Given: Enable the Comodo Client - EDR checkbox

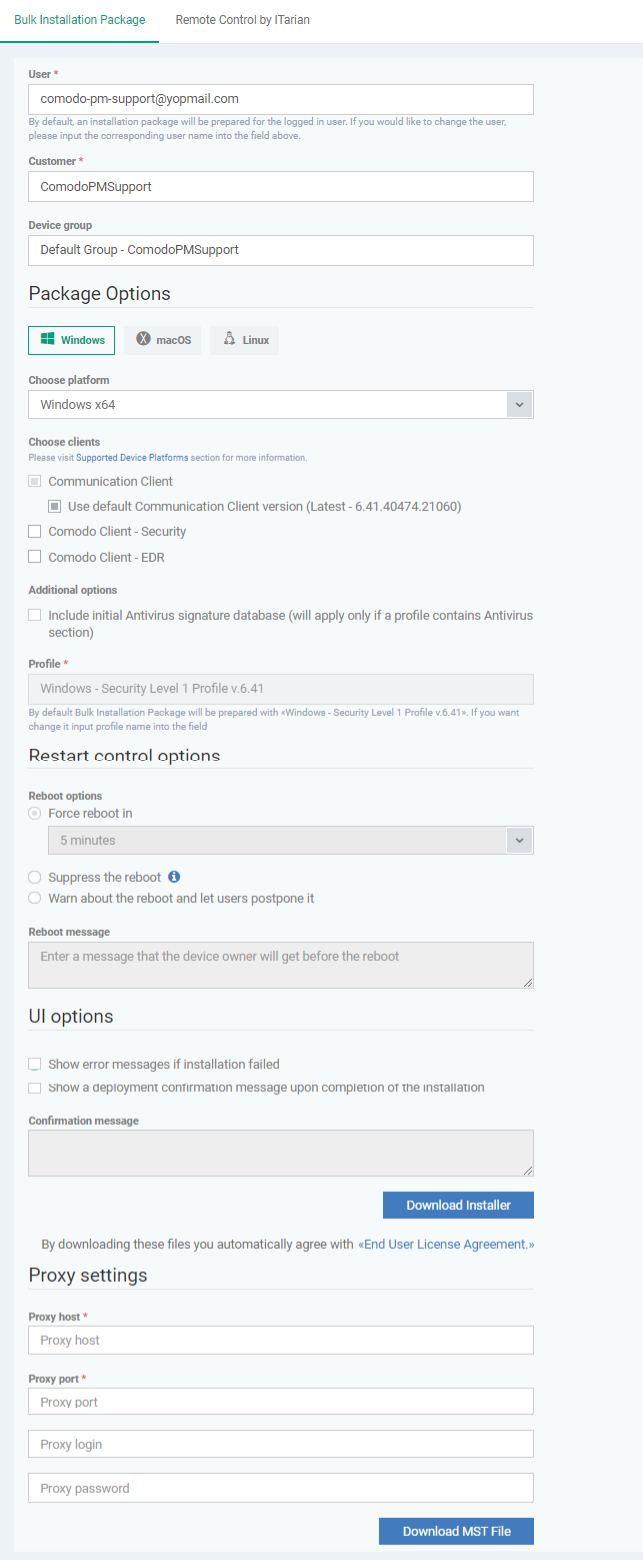Looking at the screenshot, I should click(35, 556).
